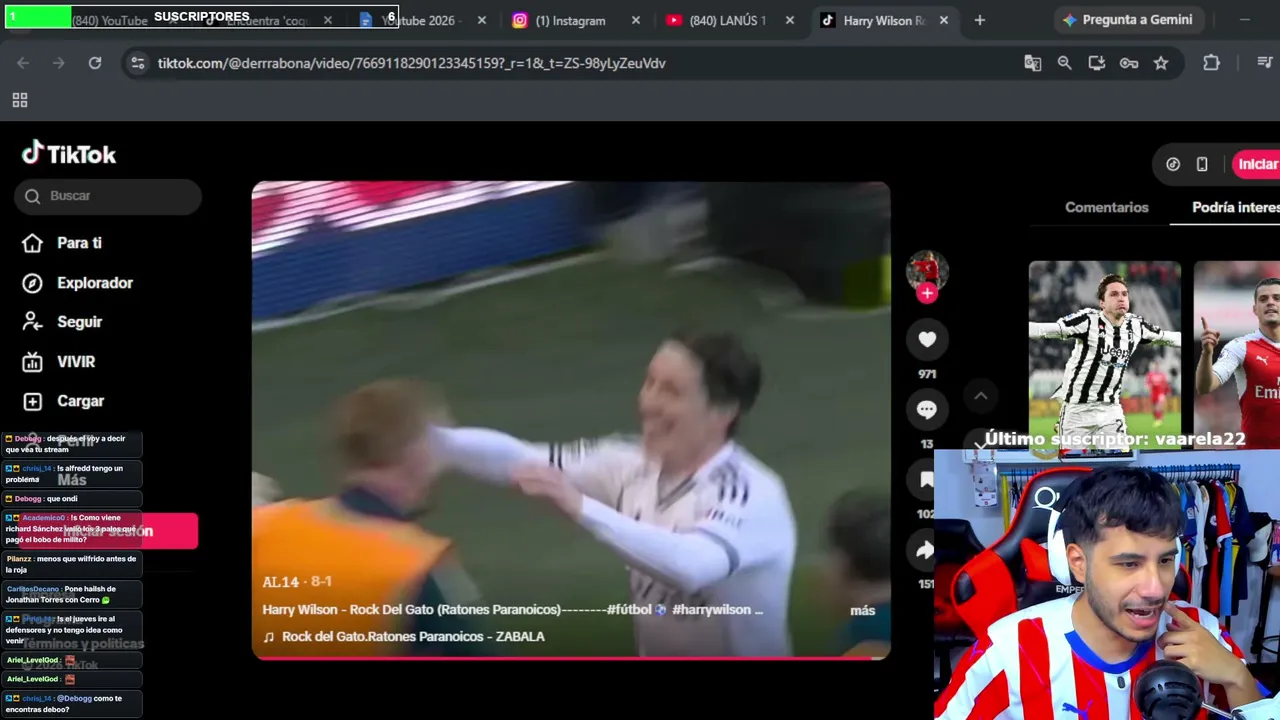
Task: Open the Cargar upload page
Action: tap(63, 401)
